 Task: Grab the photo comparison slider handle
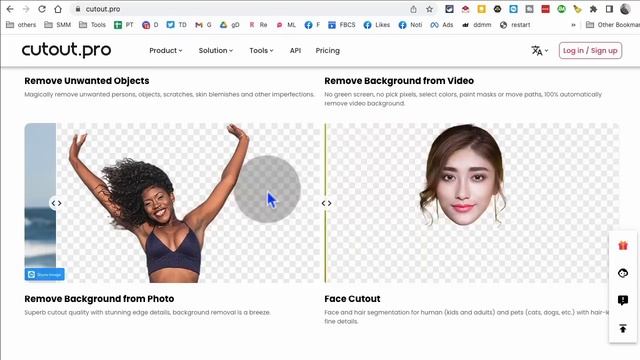click(56, 203)
